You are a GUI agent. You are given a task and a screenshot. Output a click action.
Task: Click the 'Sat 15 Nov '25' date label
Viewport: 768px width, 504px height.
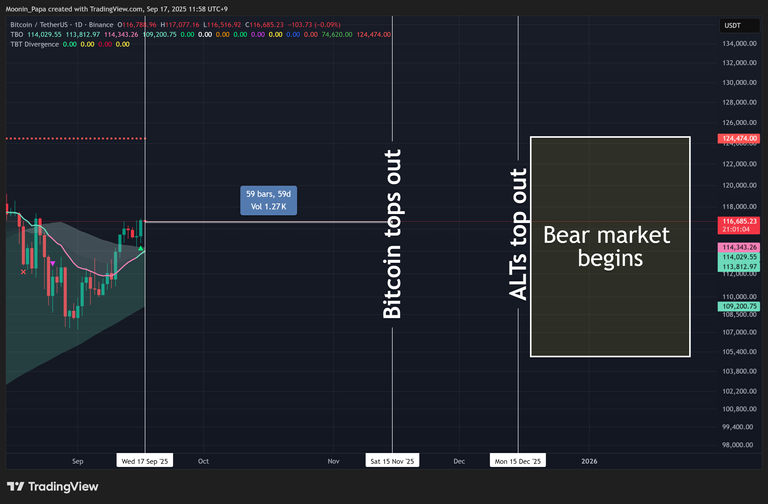(x=392, y=461)
